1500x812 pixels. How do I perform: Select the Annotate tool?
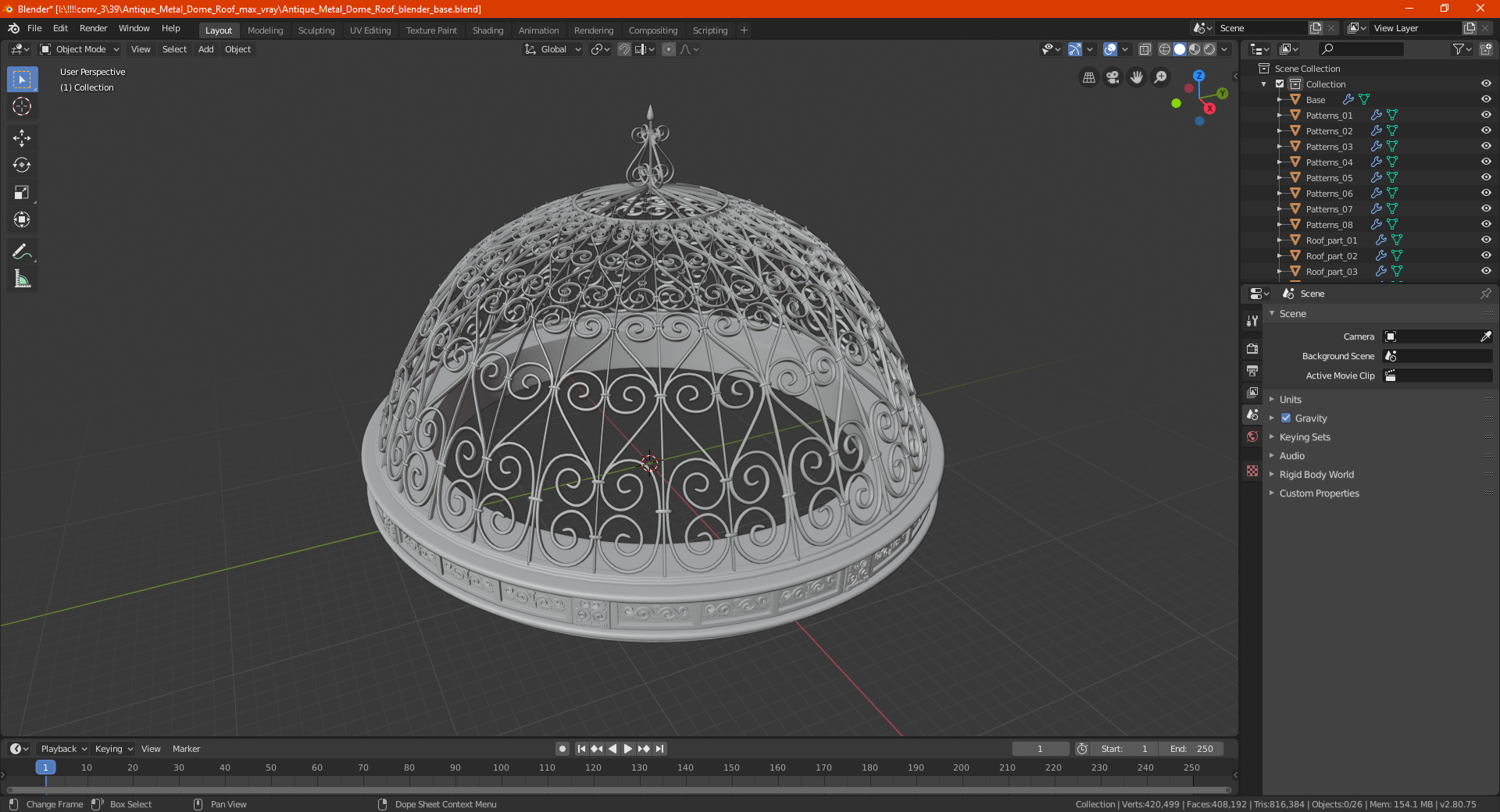[x=22, y=252]
